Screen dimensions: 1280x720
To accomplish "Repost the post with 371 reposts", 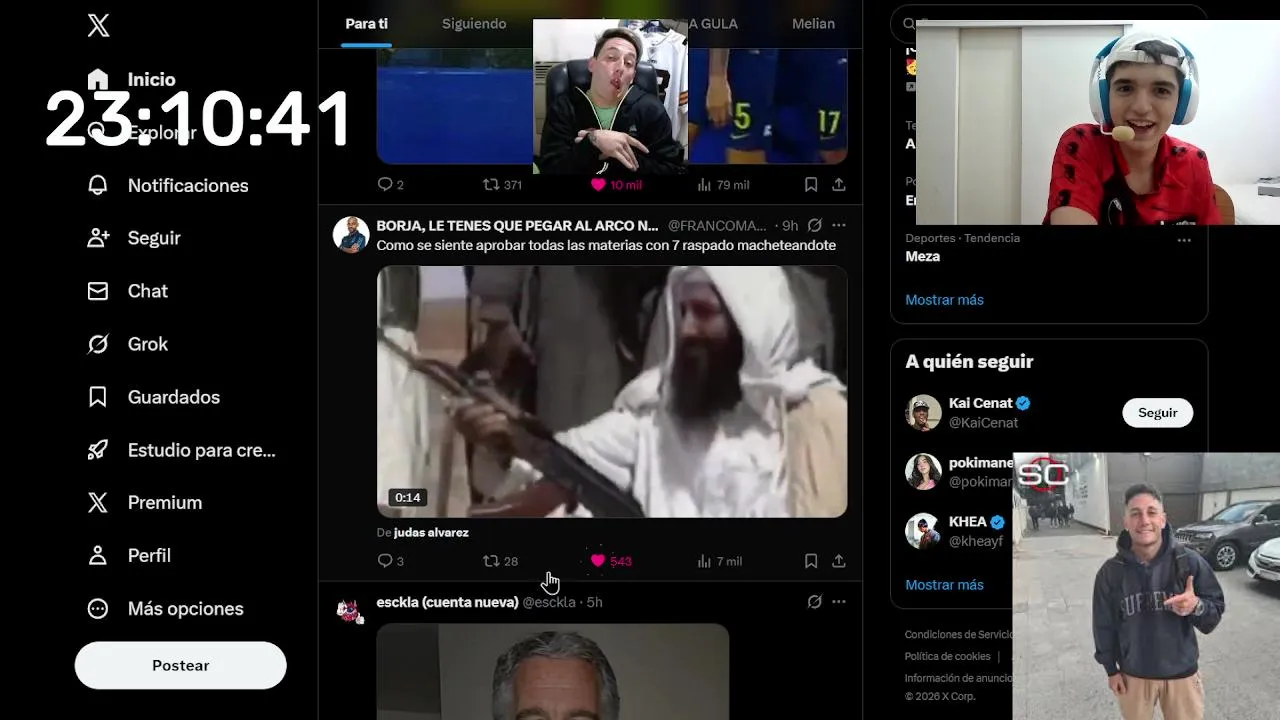I will click(x=502, y=185).
